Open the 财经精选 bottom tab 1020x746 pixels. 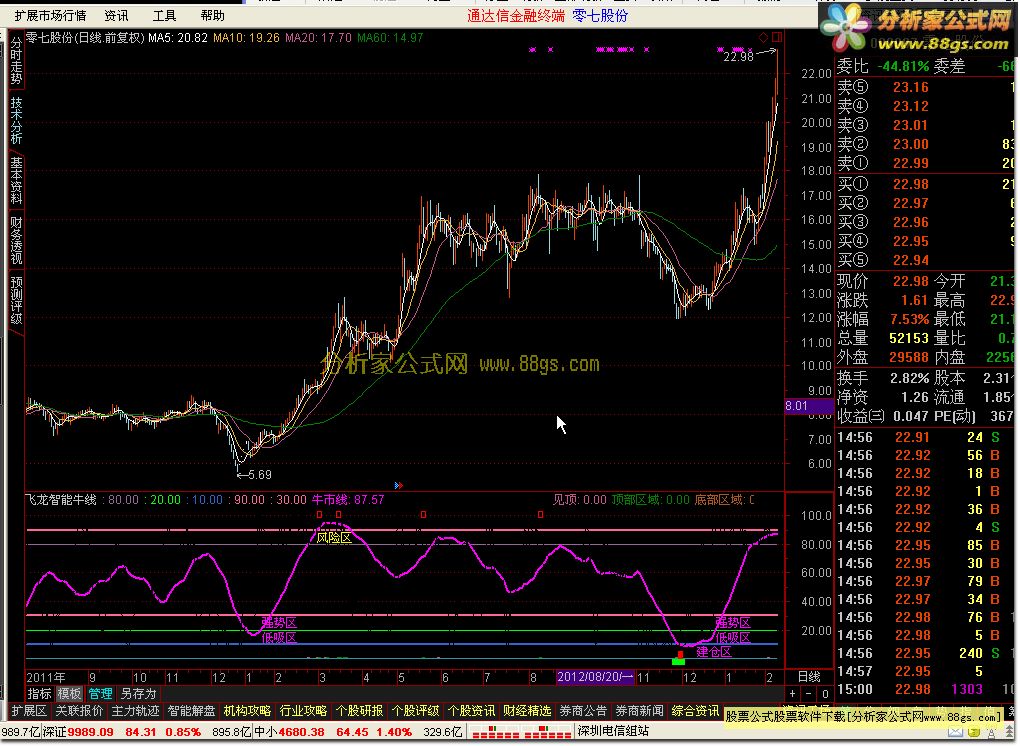(x=527, y=711)
